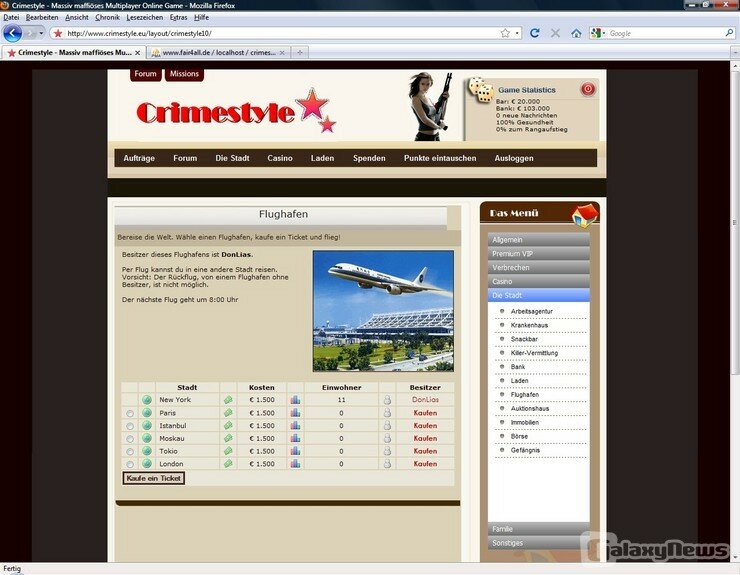Open the Lesezeichen menu

(x=144, y=17)
